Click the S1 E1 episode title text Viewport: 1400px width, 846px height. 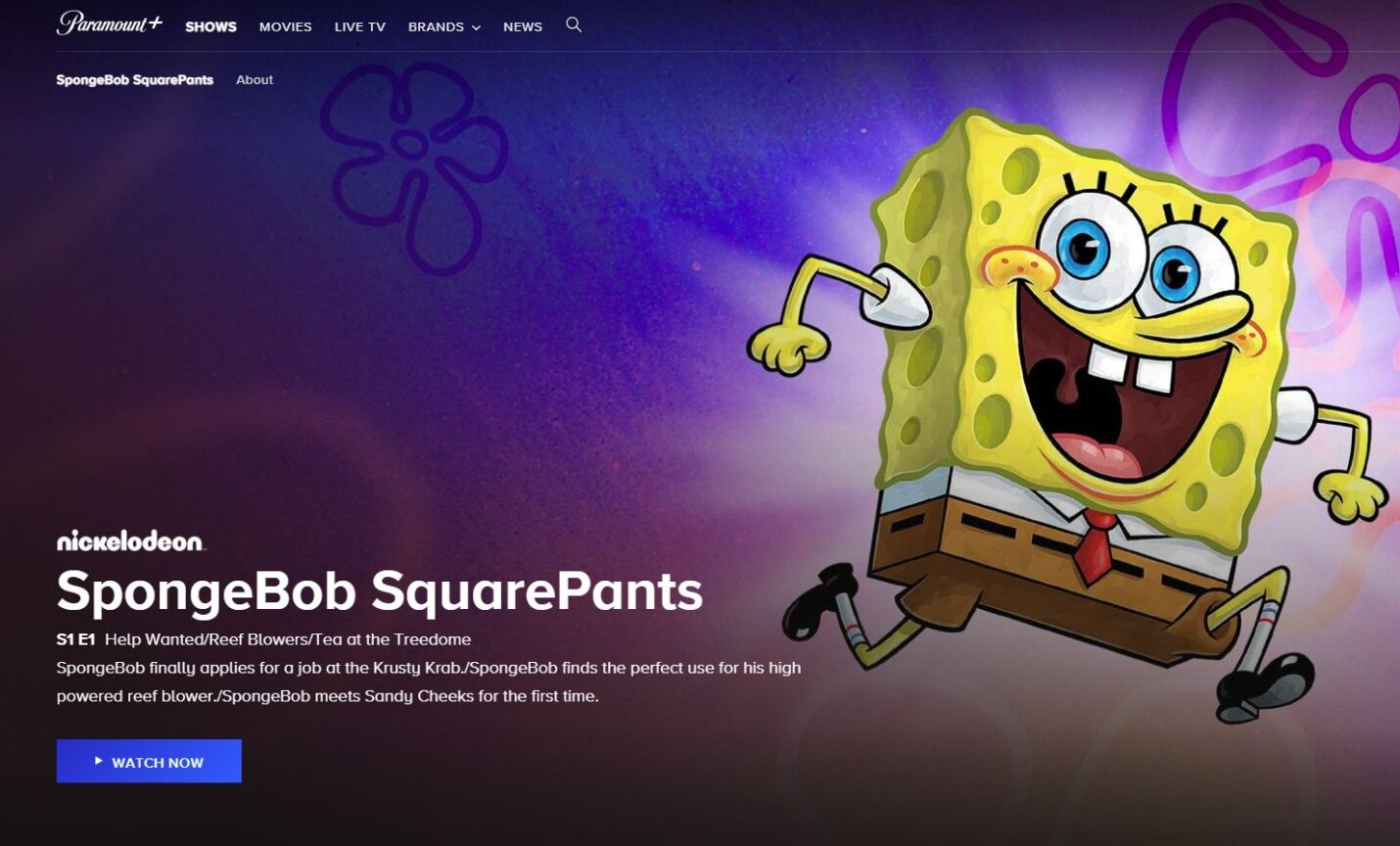[x=264, y=638]
